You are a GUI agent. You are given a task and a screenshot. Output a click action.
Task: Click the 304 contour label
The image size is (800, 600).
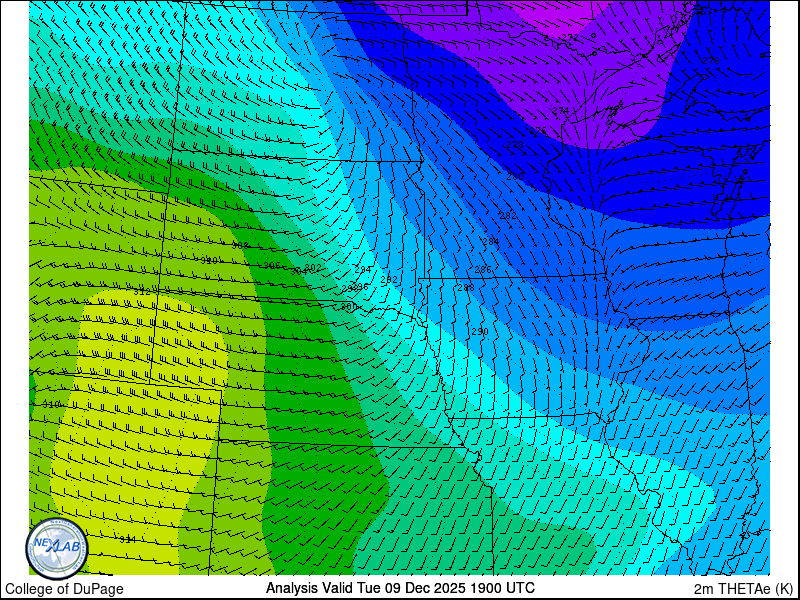[299, 271]
